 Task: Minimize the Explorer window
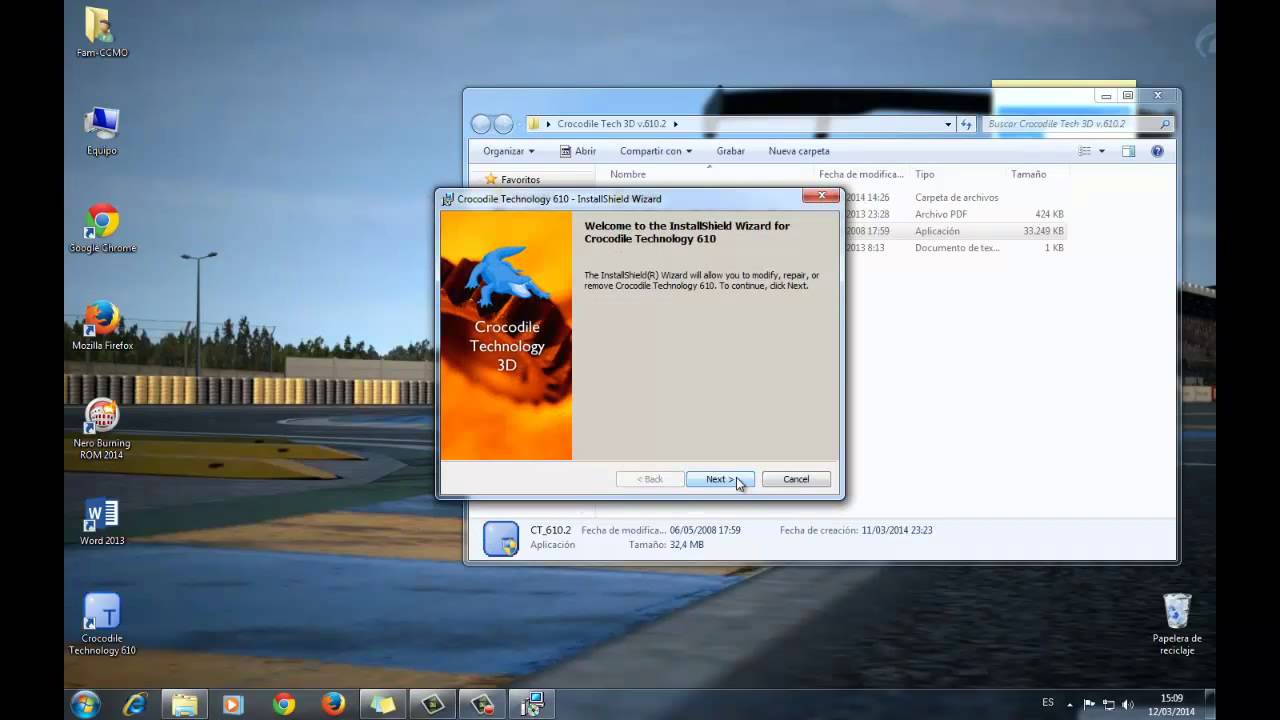pyautogui.click(x=1106, y=96)
